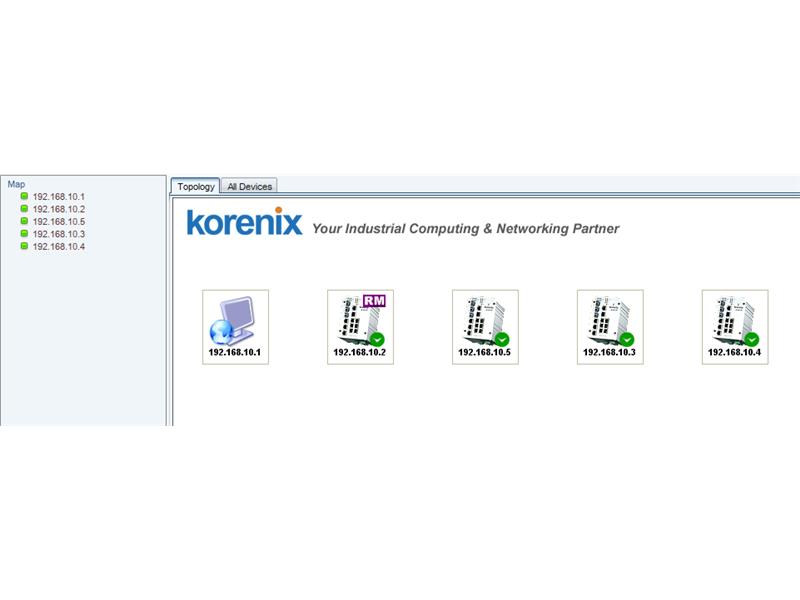Click the 192.168.10.3 label under its switch
The width and height of the screenshot is (800, 600).
[x=610, y=352]
